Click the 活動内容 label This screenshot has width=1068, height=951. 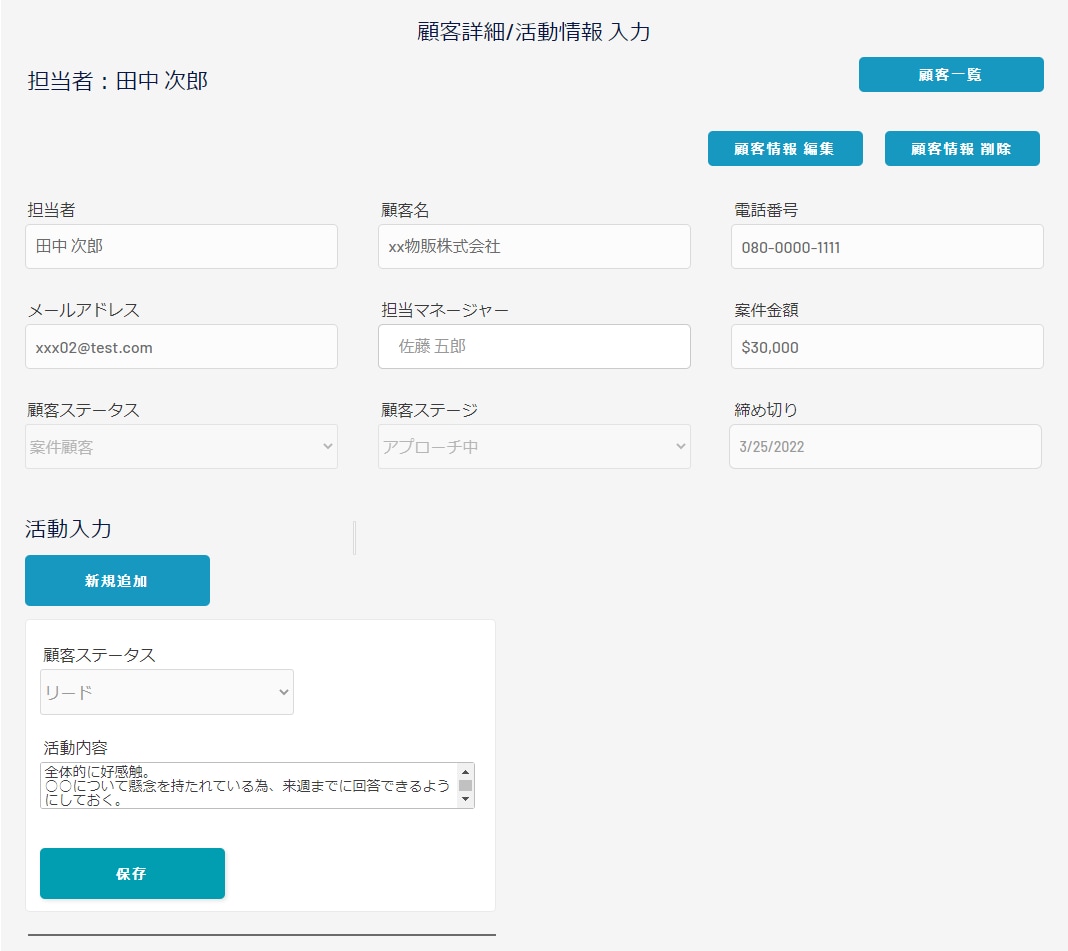coord(76,748)
